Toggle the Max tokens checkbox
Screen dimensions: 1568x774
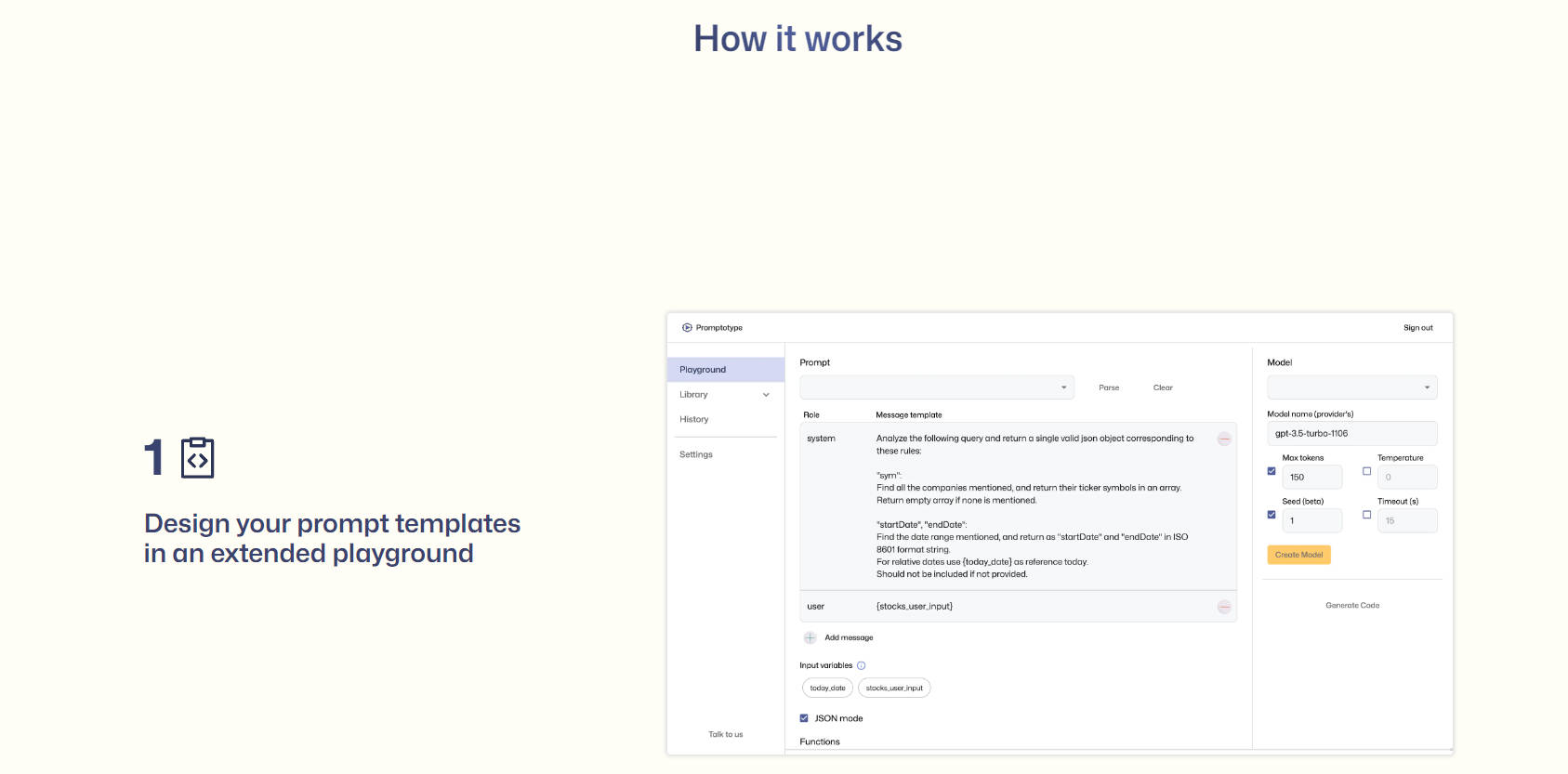pos(1272,471)
